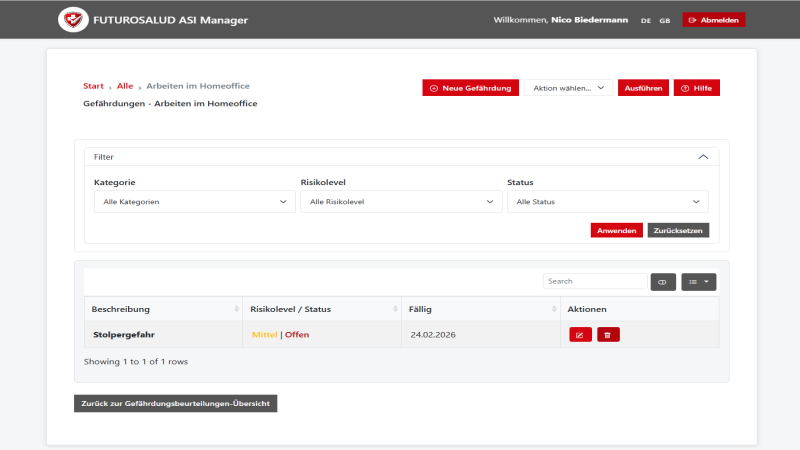Edit the Stolpergefahr entry
The width and height of the screenshot is (800, 450).
pyautogui.click(x=580, y=335)
